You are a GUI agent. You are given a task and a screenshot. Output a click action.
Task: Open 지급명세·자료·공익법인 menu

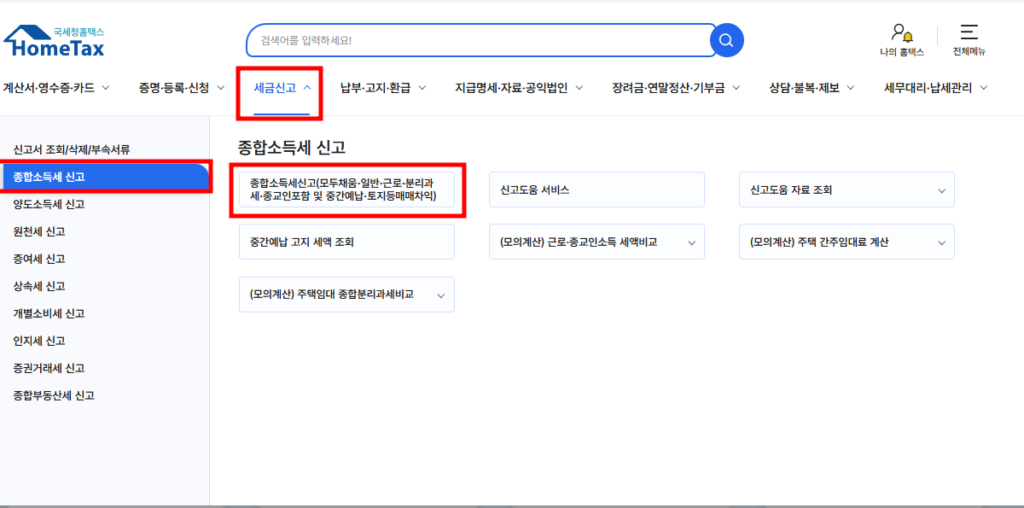[511, 87]
